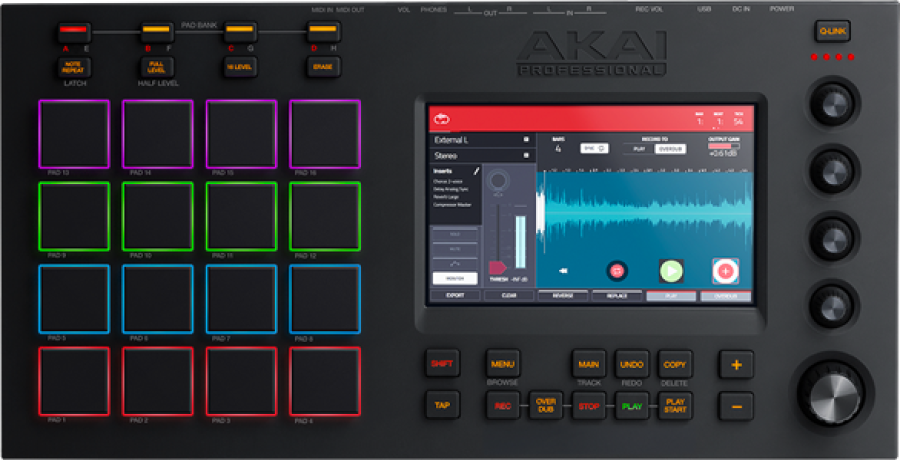Tap the Bars value 4 field

pos(558,149)
